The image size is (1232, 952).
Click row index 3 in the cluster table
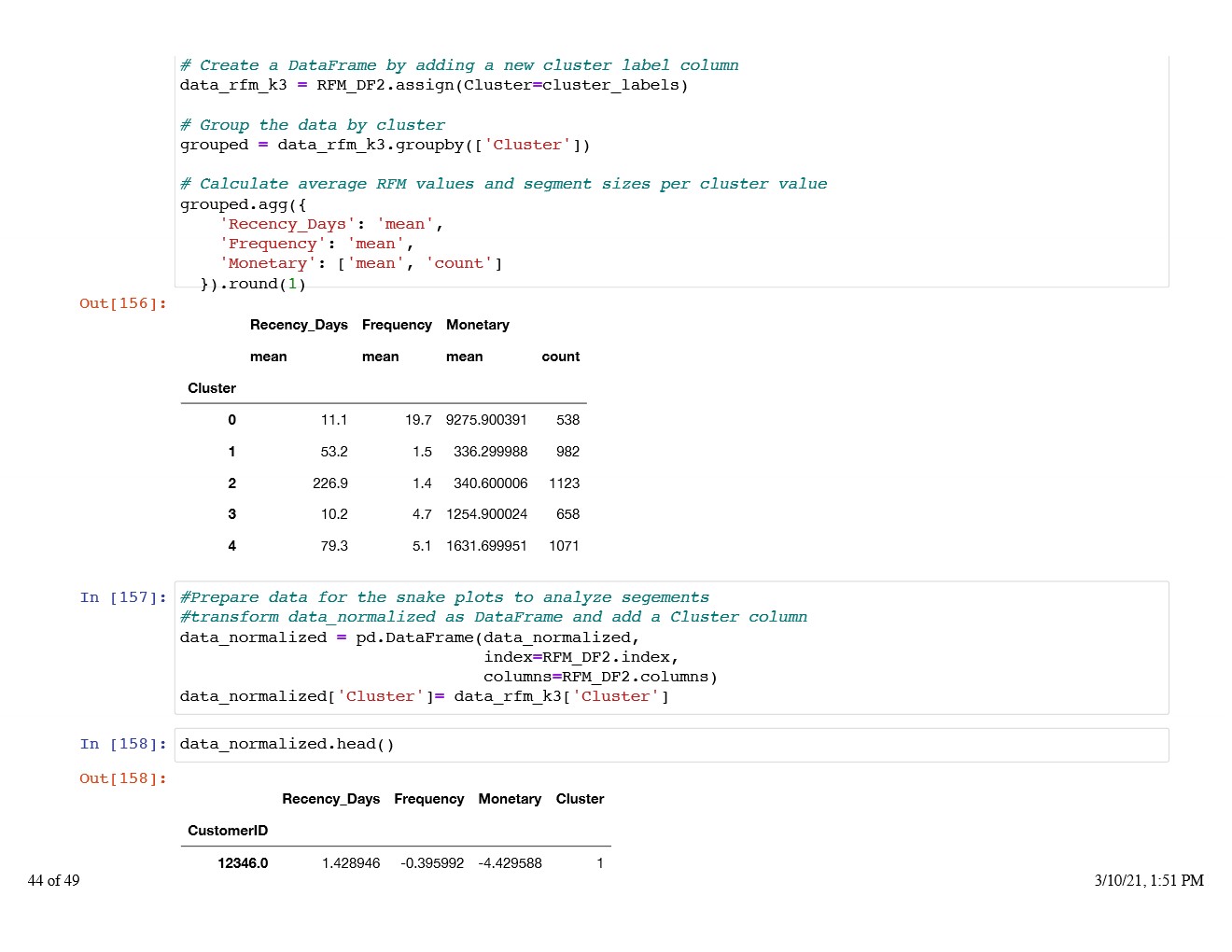(231, 514)
